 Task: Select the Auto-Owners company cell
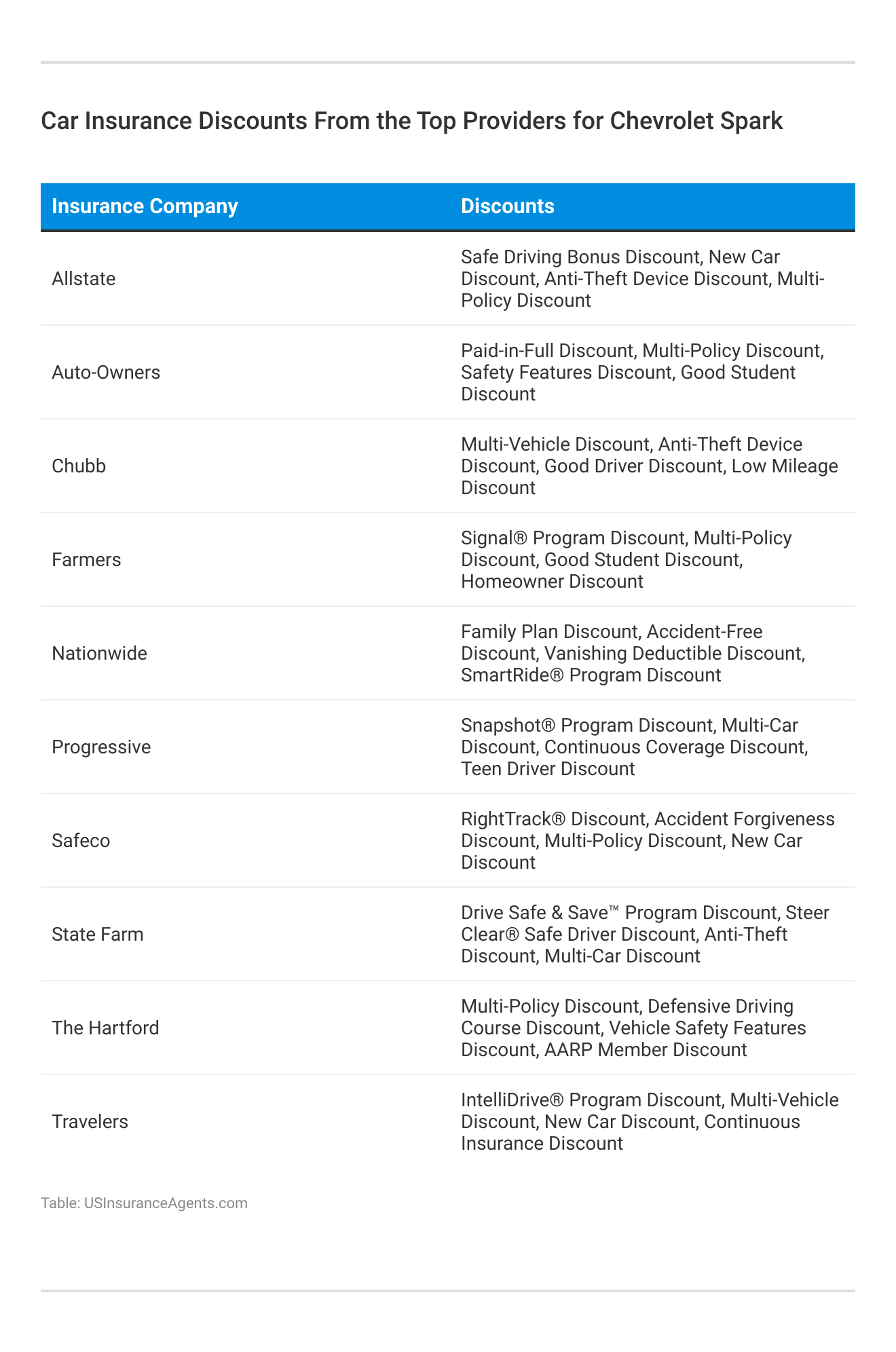click(x=106, y=373)
